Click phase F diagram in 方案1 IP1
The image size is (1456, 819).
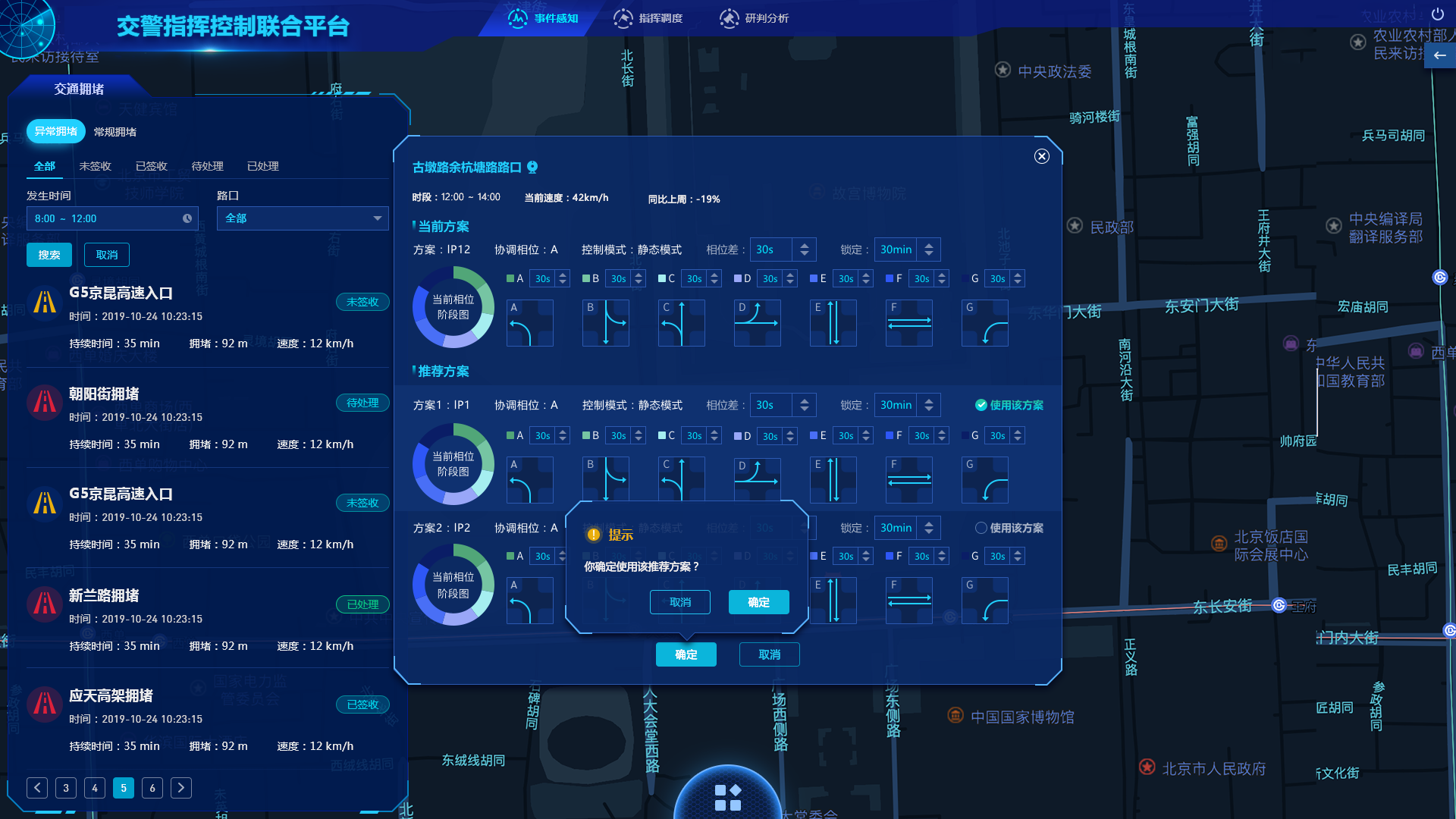(909, 480)
